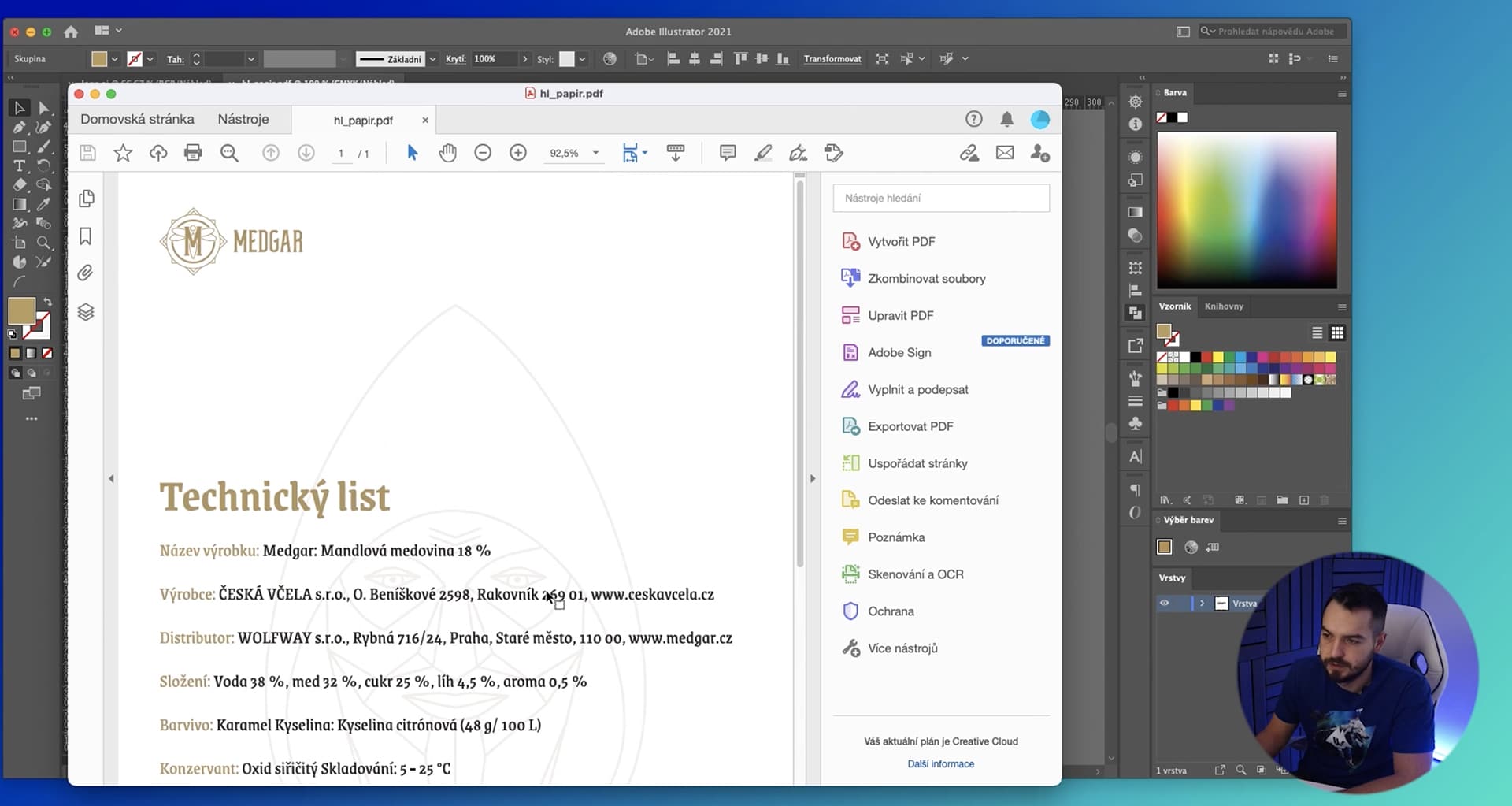Open the Základní stroke profile dropdown
The image size is (1512, 806).
coord(432,59)
